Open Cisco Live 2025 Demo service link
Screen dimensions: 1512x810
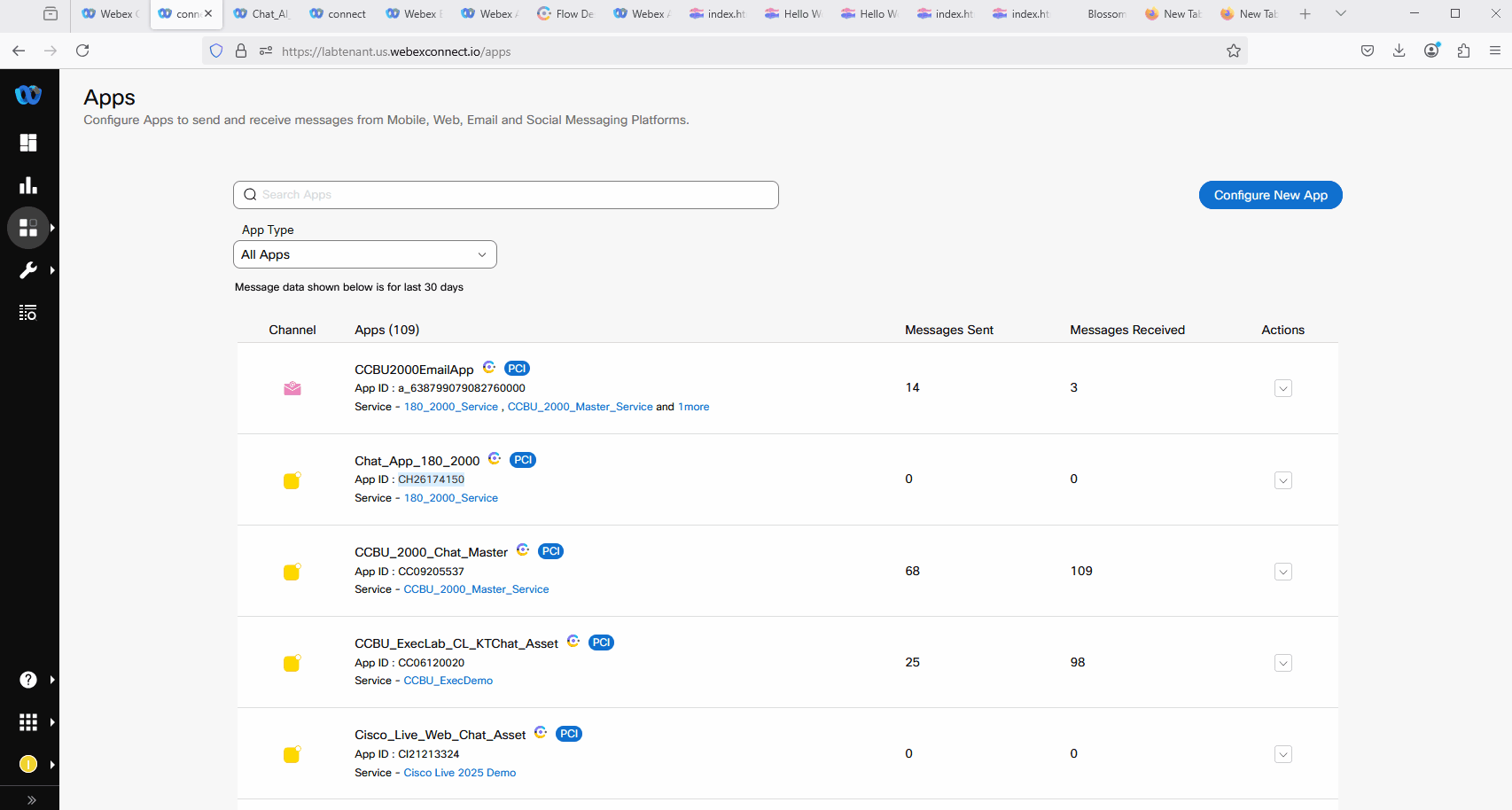pos(459,773)
